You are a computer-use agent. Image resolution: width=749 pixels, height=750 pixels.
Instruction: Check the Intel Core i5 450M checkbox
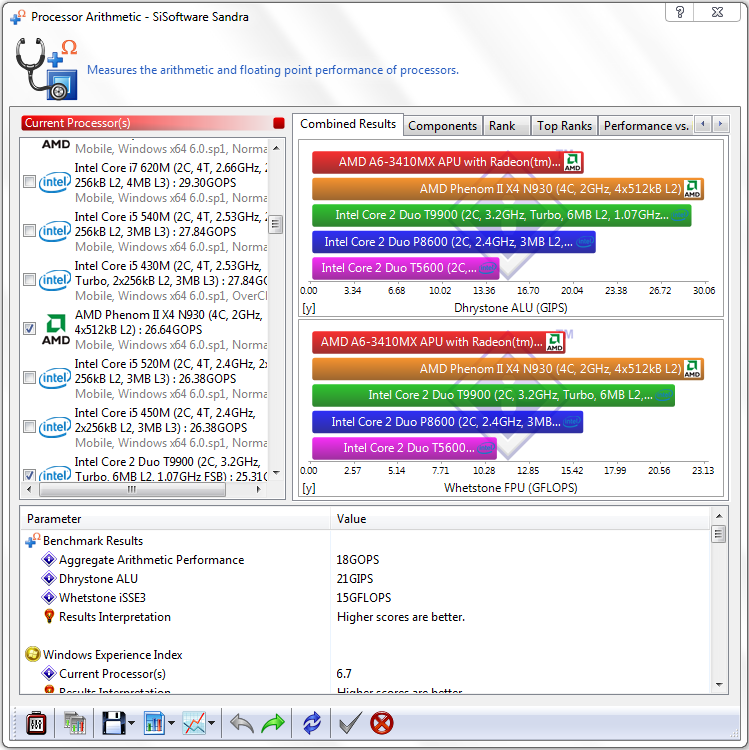30,427
